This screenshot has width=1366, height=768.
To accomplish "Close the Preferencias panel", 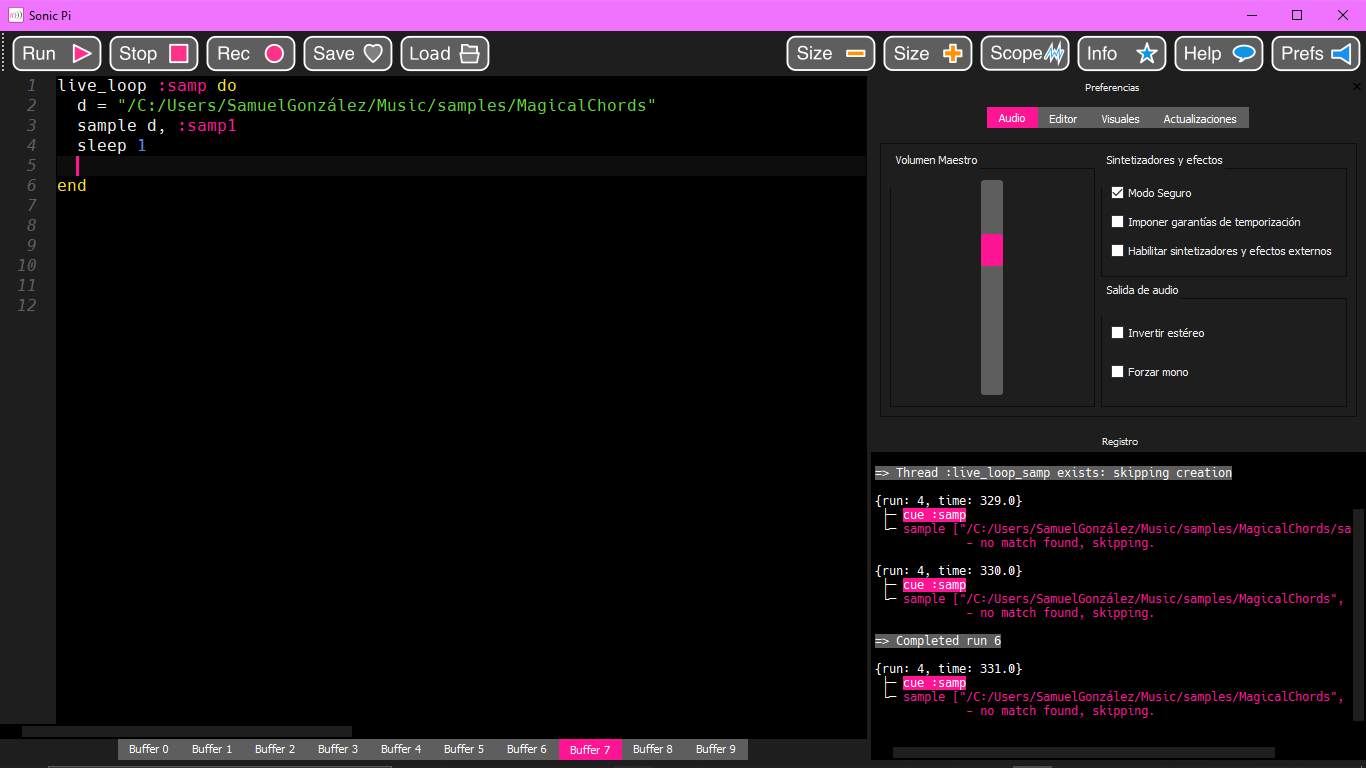I will (1357, 87).
